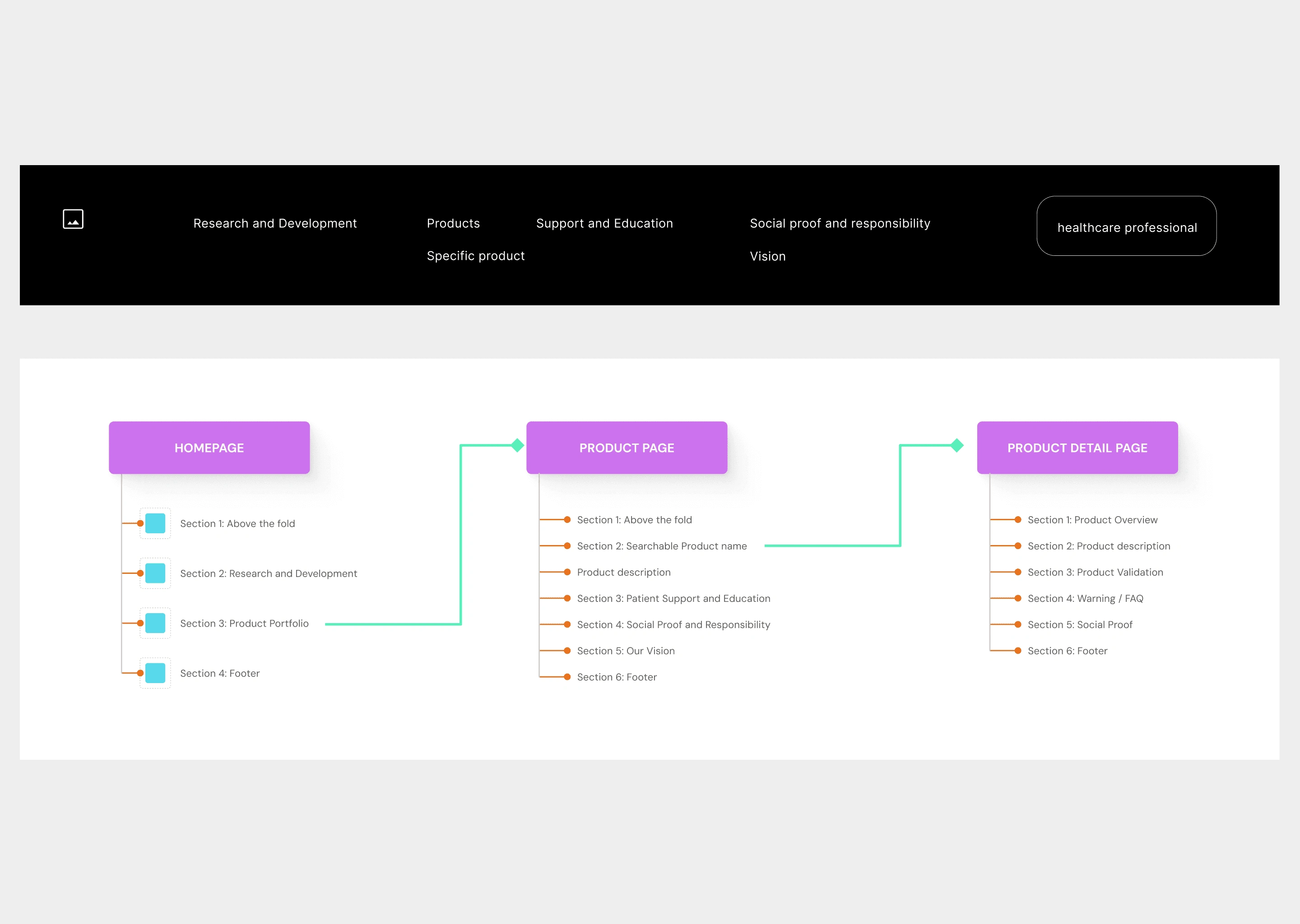Click cyan square beside Section 1: Above the fold
The width and height of the screenshot is (1300, 924).
pos(155,523)
